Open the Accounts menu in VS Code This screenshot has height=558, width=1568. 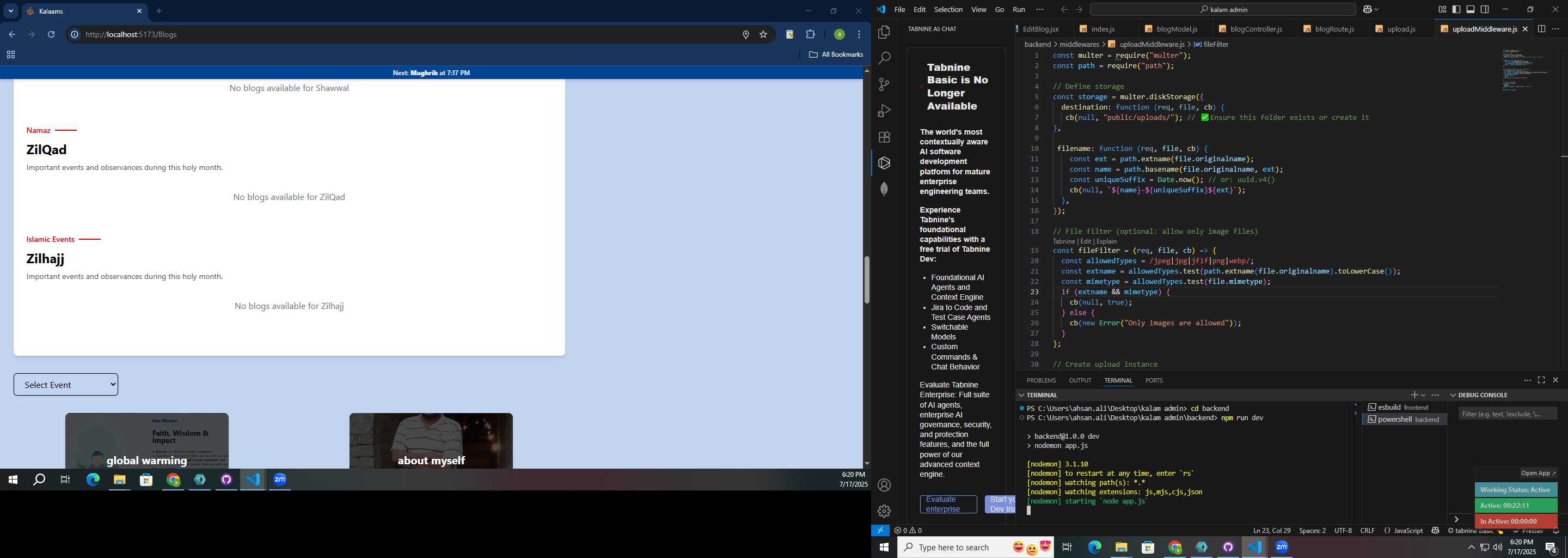pyautogui.click(x=884, y=486)
